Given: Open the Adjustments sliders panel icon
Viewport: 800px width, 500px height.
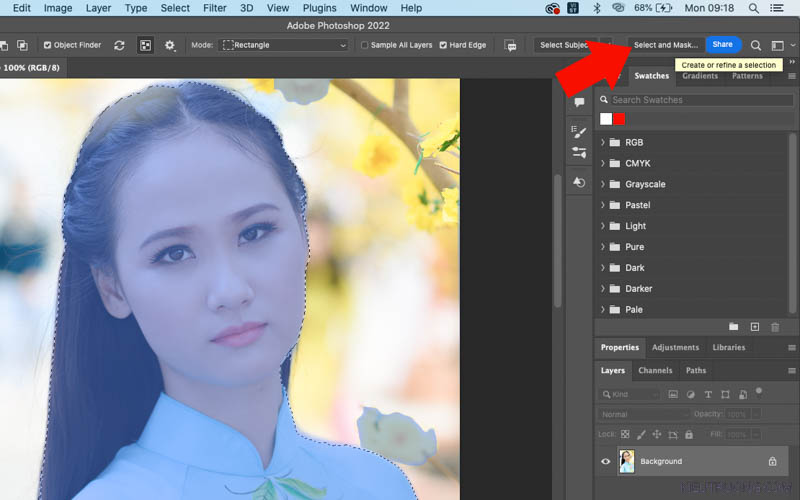Looking at the screenshot, I should point(579,152).
